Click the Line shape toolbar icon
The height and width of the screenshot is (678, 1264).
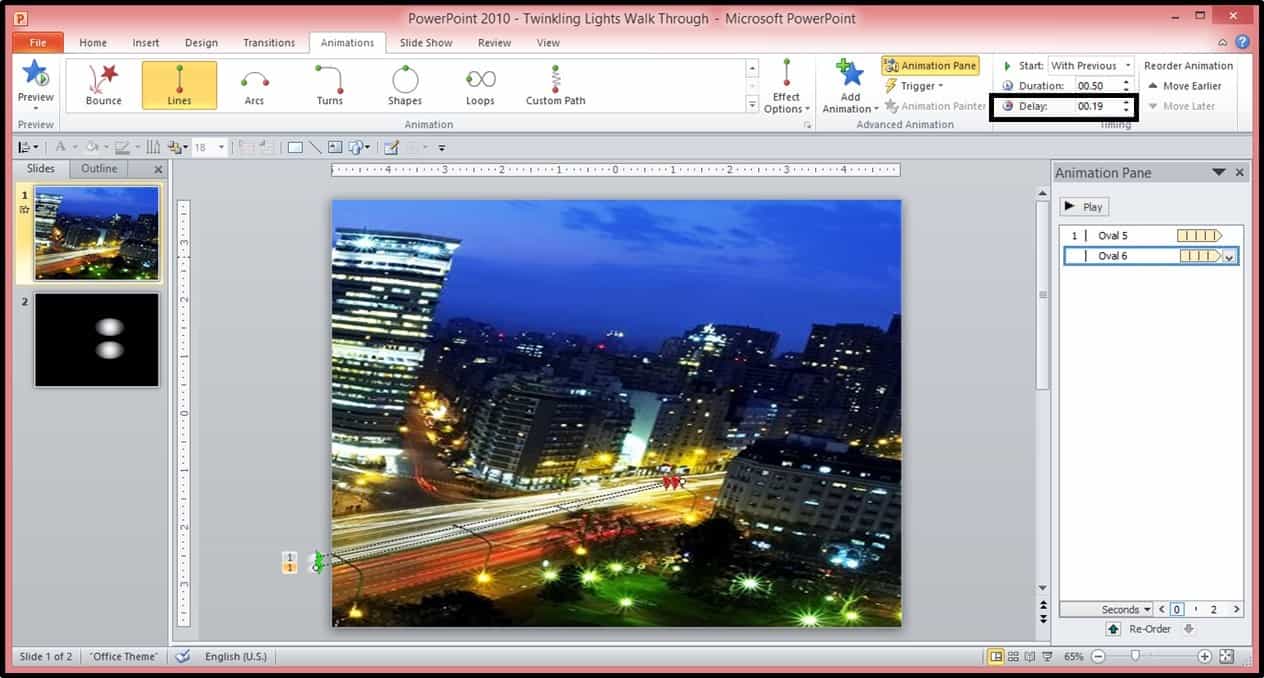click(x=315, y=147)
